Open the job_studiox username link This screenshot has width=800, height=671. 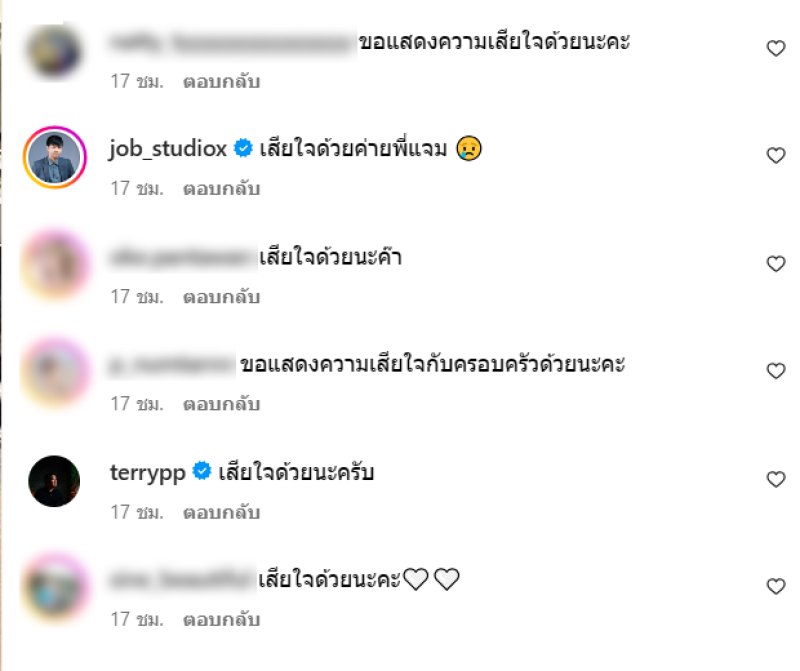168,149
